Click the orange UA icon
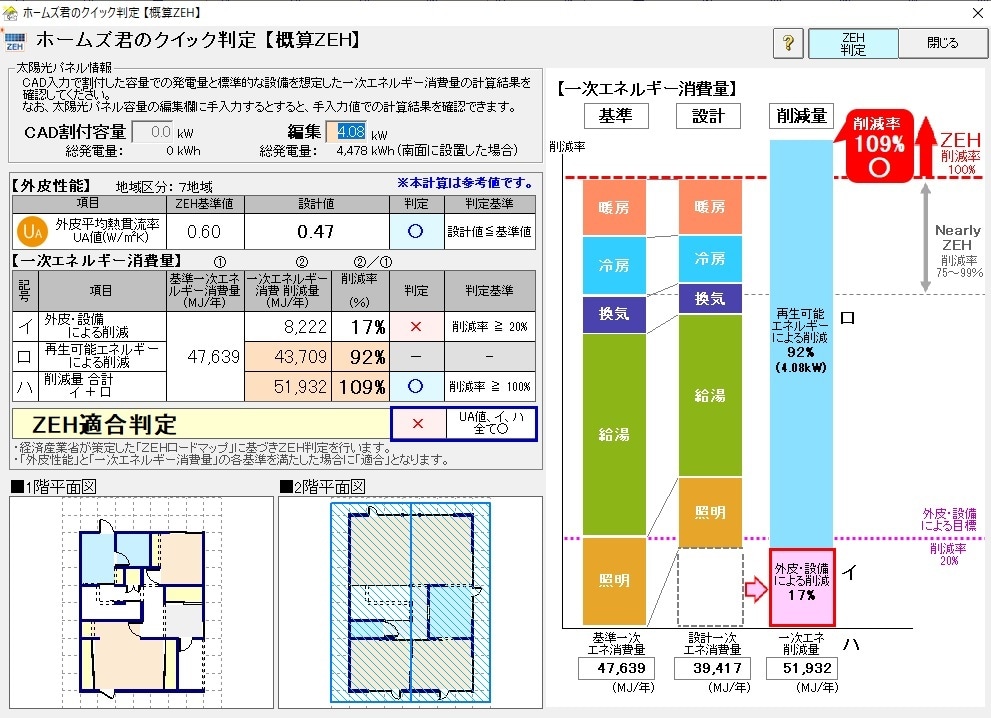 click(32, 231)
